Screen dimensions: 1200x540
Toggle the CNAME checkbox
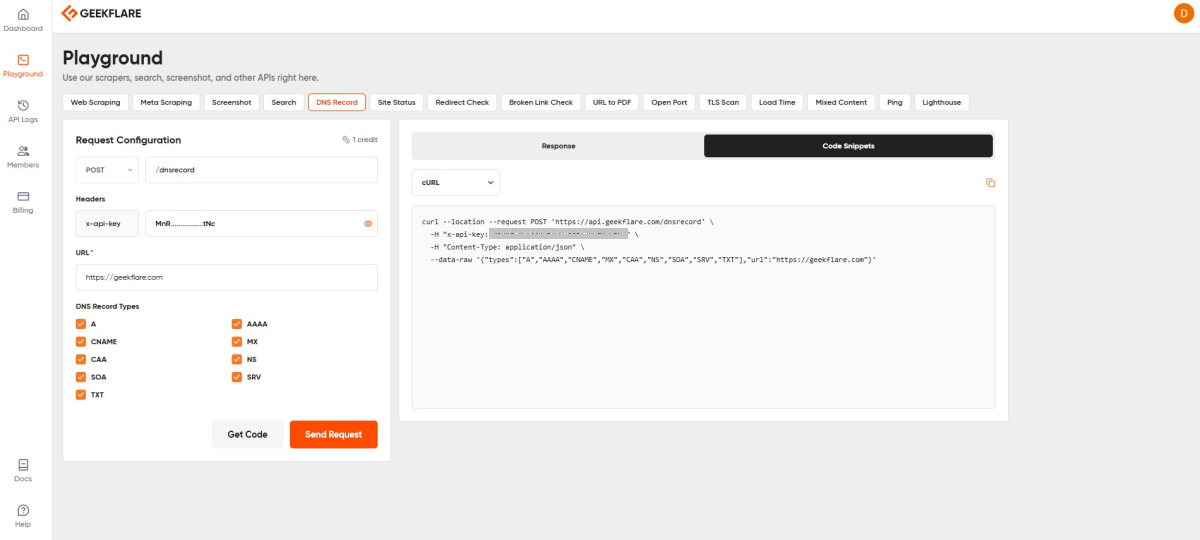click(x=81, y=341)
